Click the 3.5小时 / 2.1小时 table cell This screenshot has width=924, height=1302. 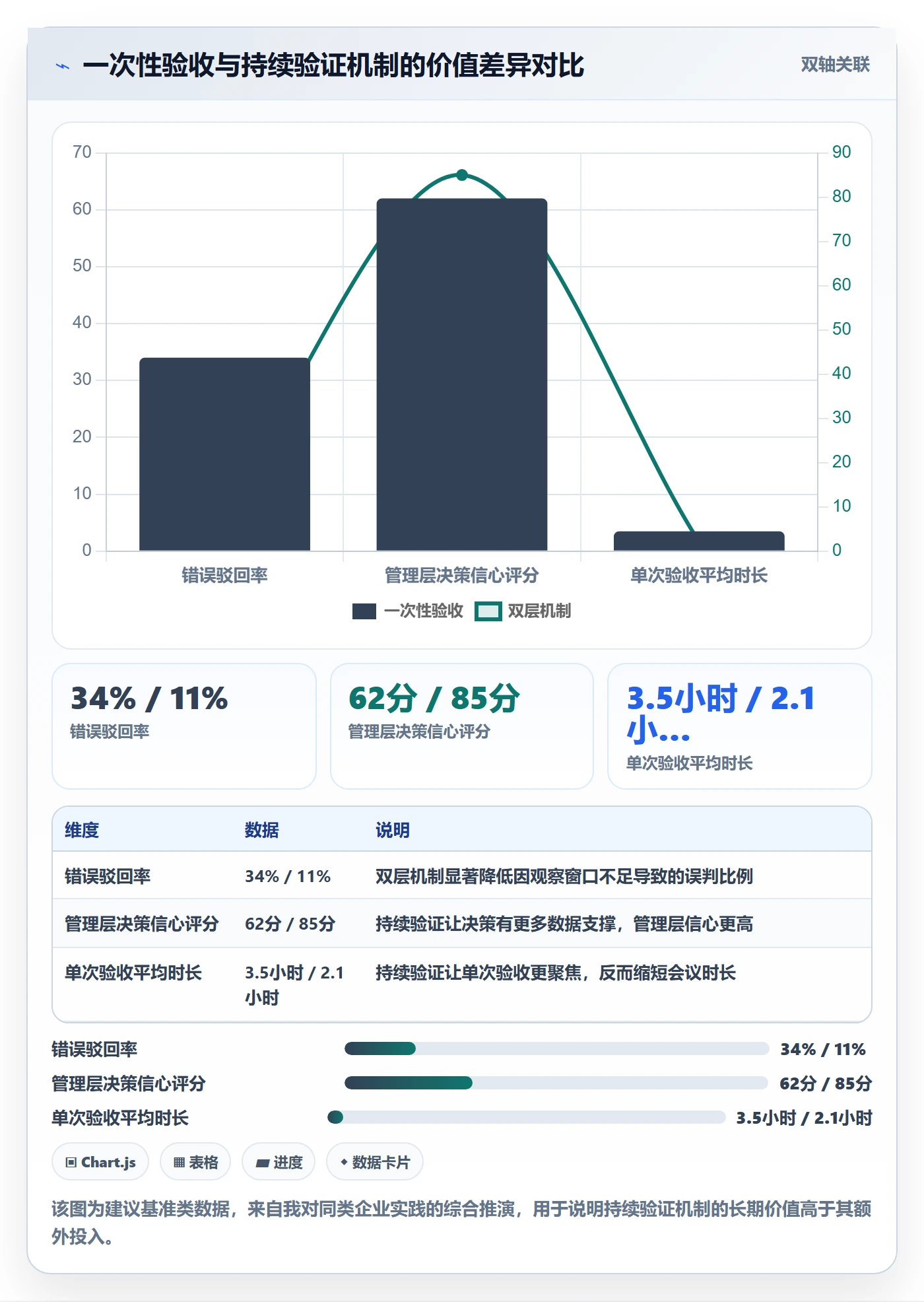[x=294, y=985]
